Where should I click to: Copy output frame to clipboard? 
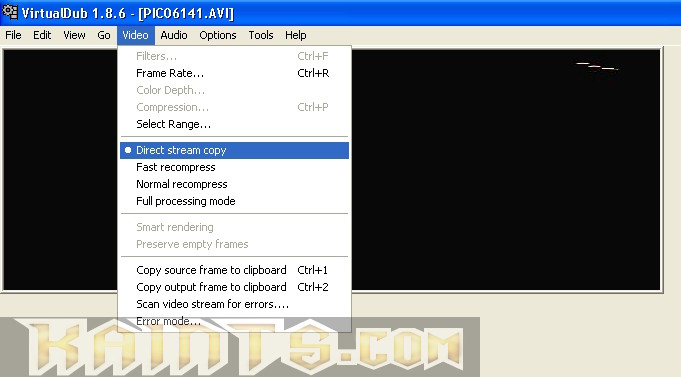click(x=235, y=287)
